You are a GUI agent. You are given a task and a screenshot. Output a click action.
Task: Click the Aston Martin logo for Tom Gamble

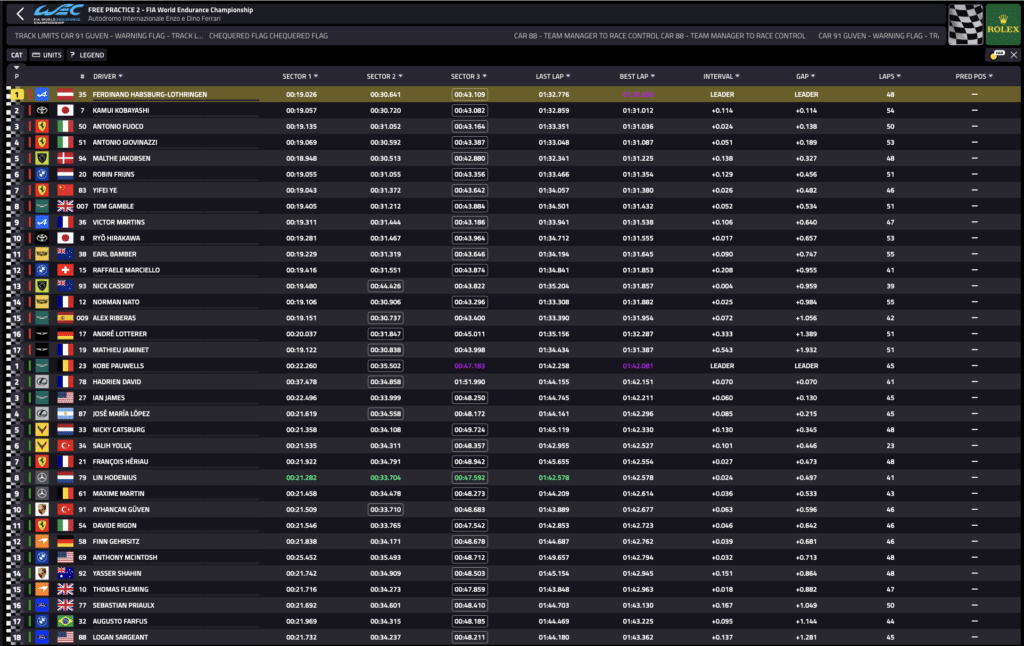(x=42, y=206)
